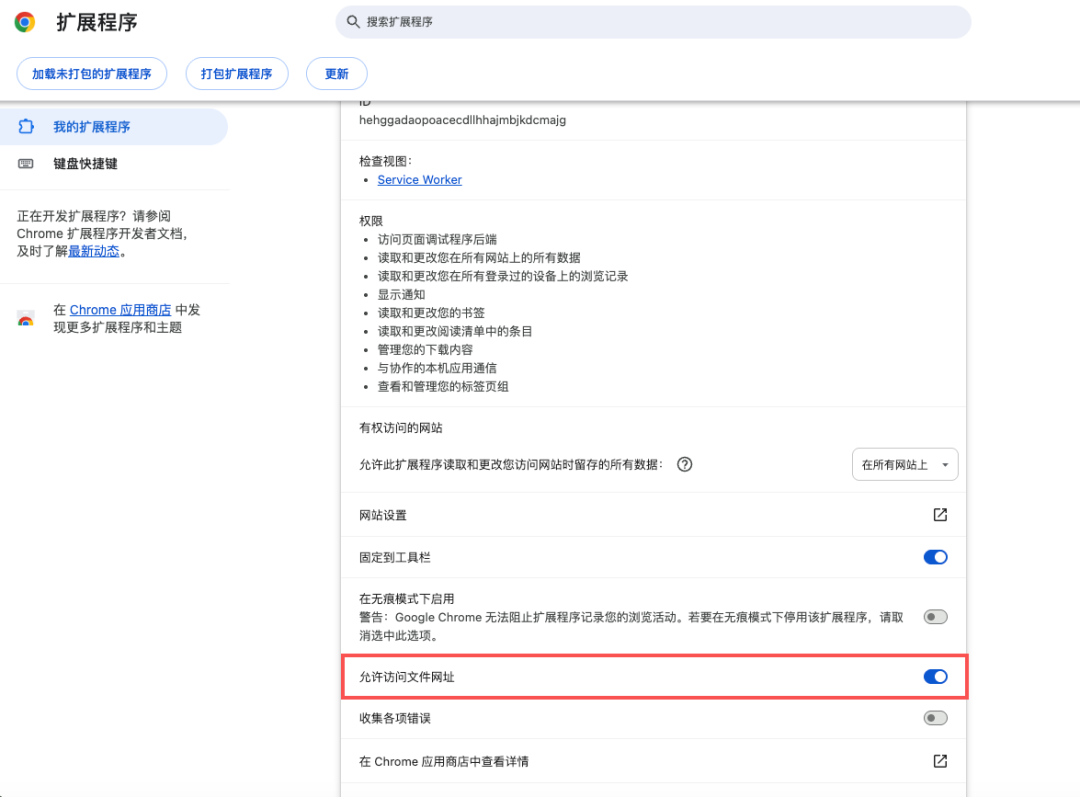Open the Chrome 应用商店 link

click(x=120, y=310)
